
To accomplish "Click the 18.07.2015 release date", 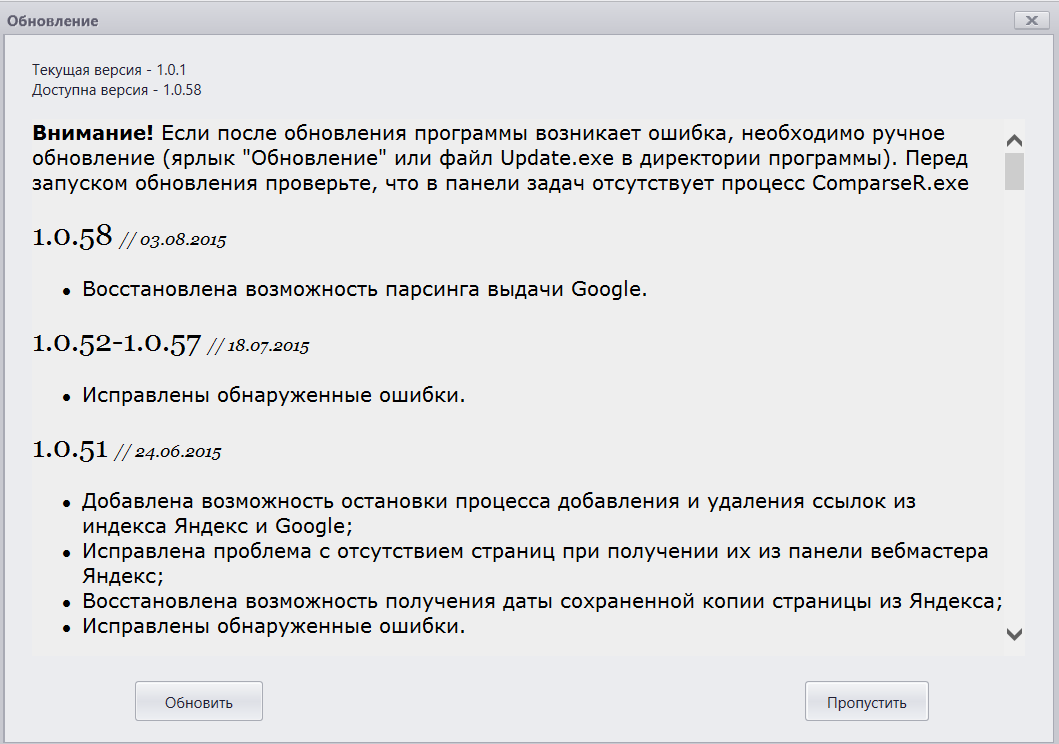I will coord(266,346).
